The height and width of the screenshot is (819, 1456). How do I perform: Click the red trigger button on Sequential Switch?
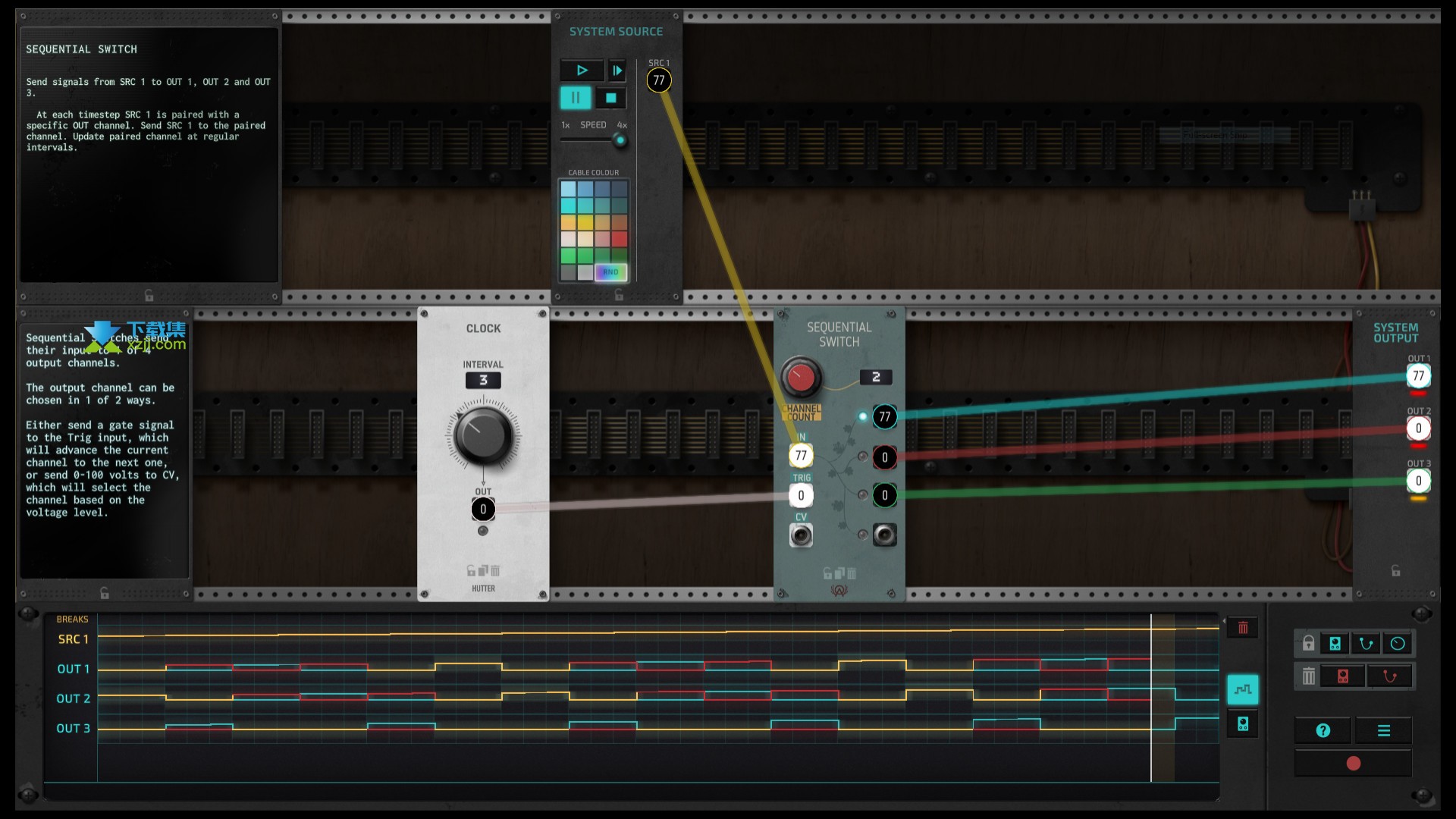800,377
